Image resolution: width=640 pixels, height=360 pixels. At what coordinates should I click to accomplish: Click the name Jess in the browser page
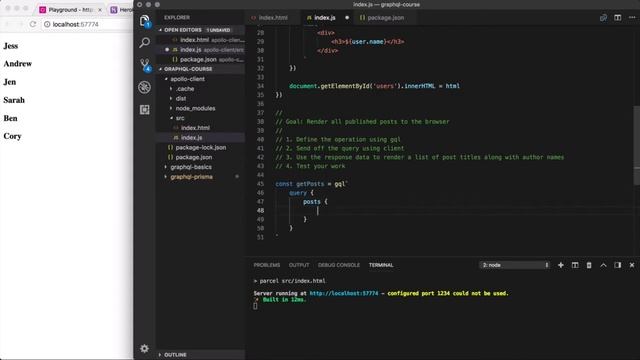pyautogui.click(x=11, y=46)
